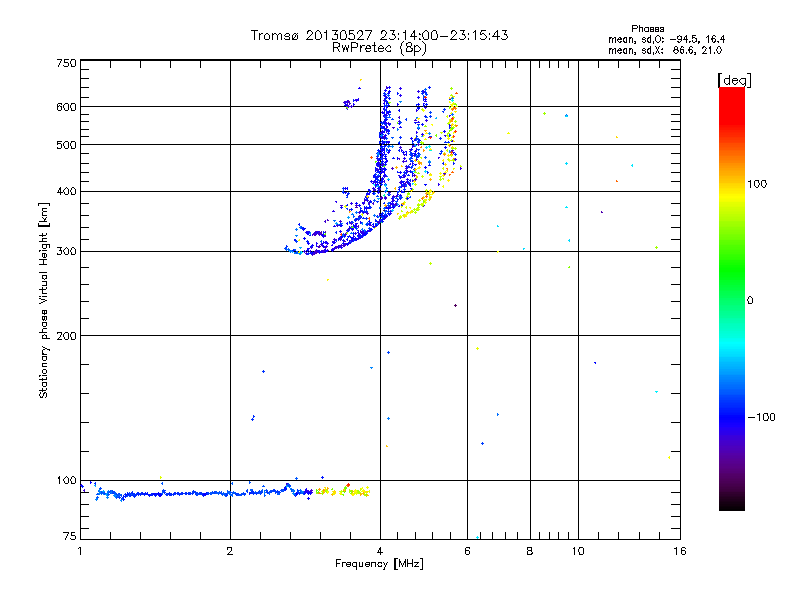
Task: Click the y-axis tick label '300'
Action: 66,251
